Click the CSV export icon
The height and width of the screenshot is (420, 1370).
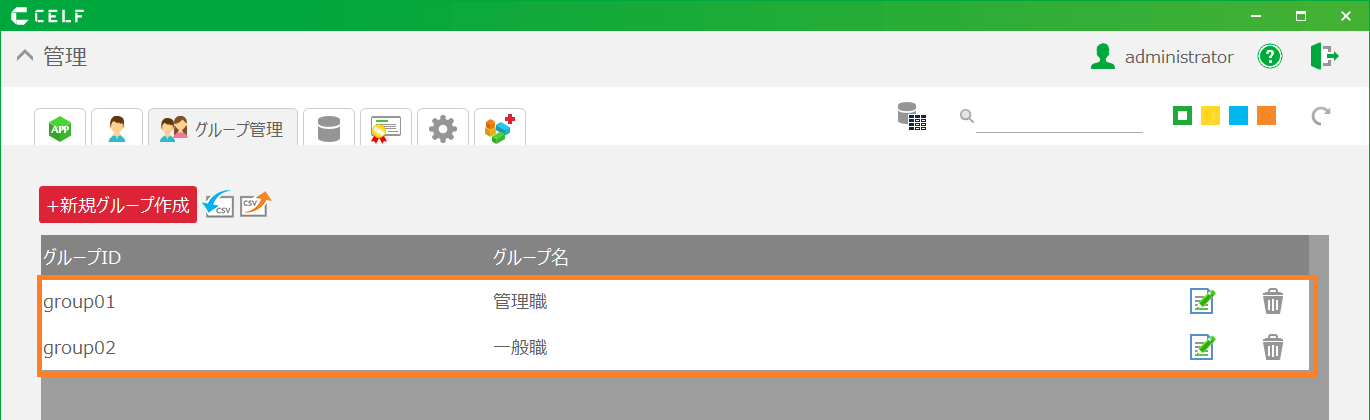click(256, 204)
